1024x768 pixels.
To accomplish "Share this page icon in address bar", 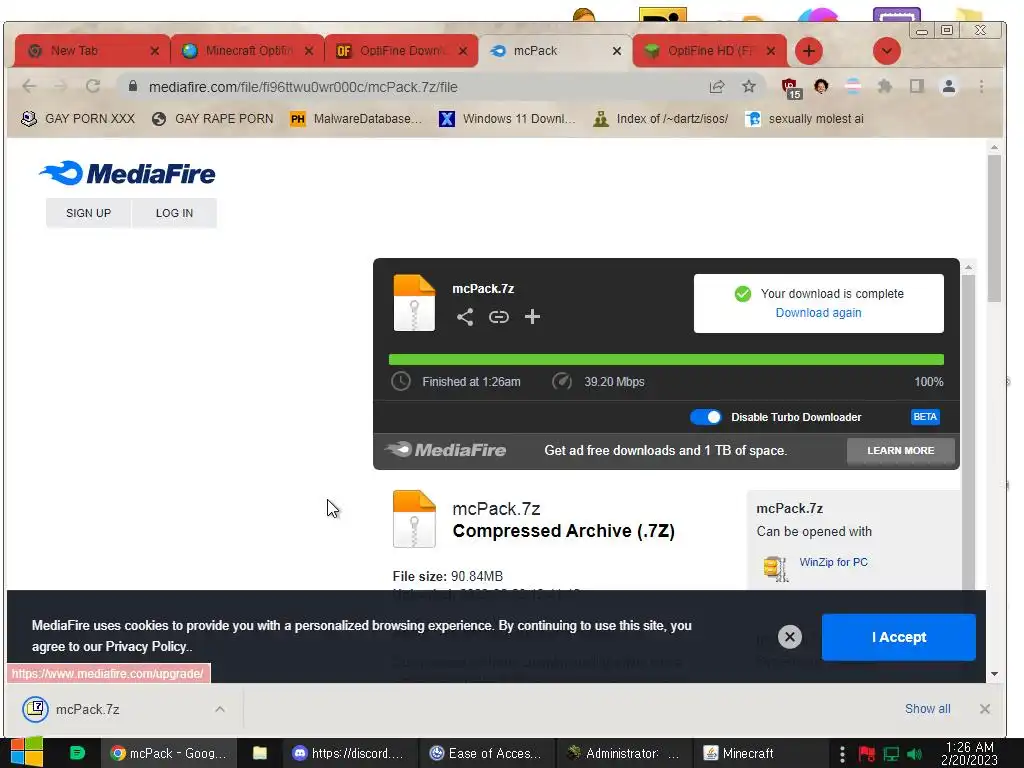I will pos(717,86).
